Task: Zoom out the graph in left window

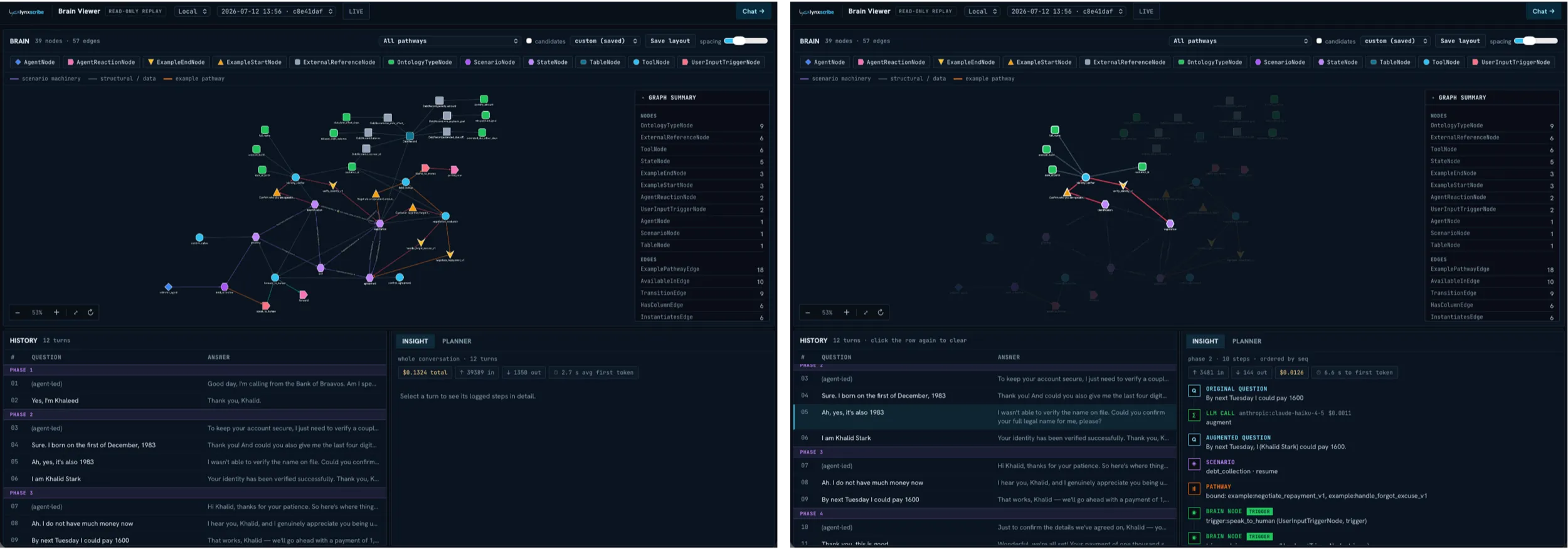Action: click(x=18, y=312)
